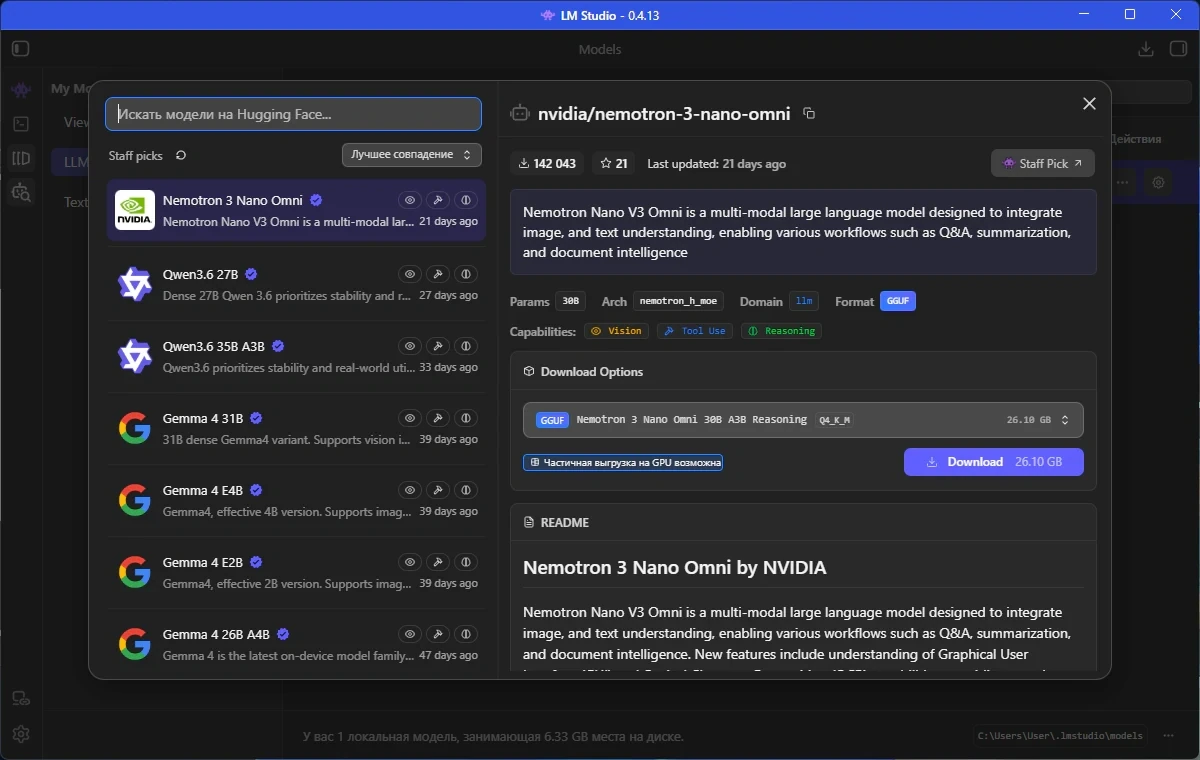Click the reasoning icon on Gemma 4 31B

465,418
